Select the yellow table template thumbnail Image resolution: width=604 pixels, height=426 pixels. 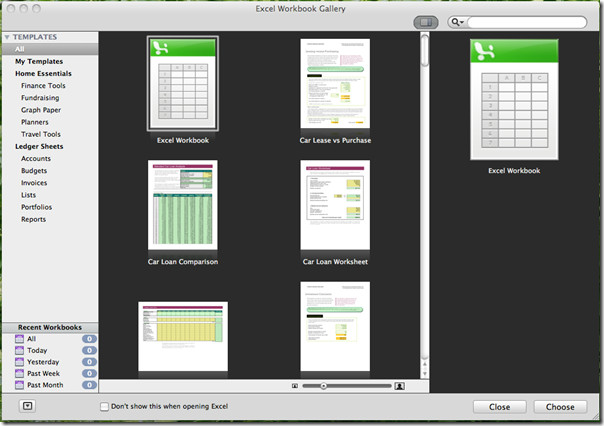point(183,336)
